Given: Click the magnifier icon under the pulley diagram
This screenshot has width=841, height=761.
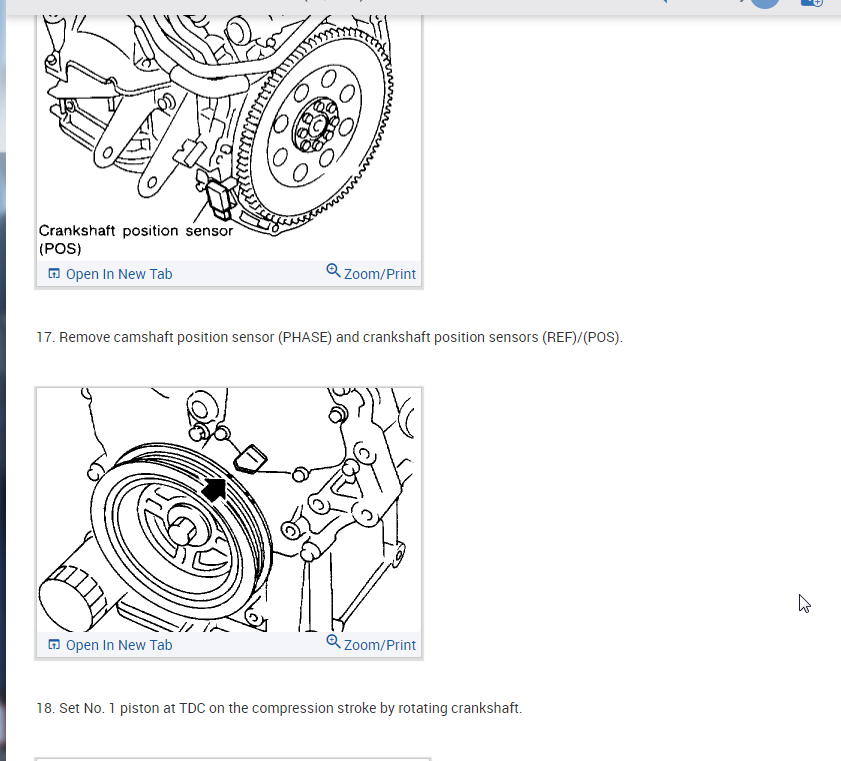Looking at the screenshot, I should coord(334,641).
